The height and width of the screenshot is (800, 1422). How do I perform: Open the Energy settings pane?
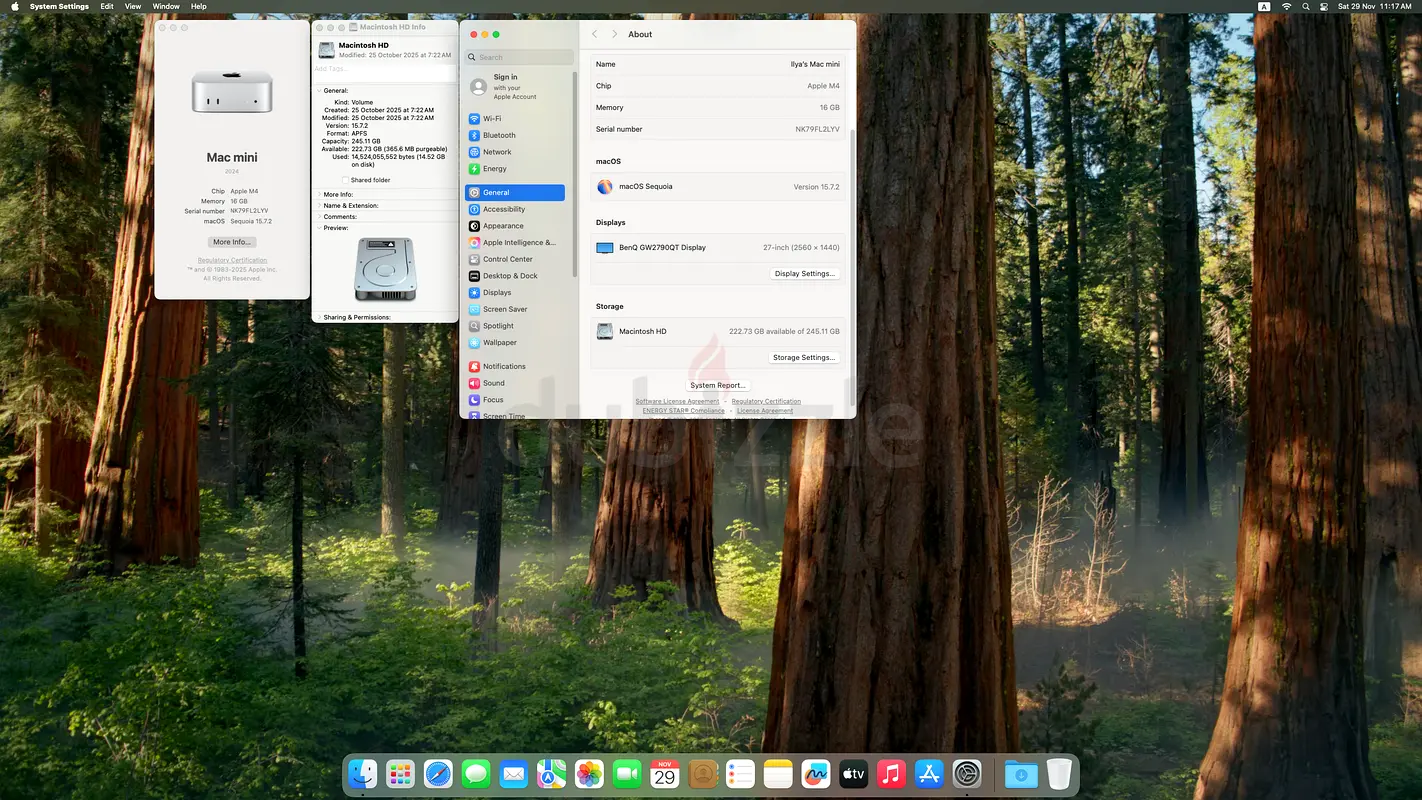click(516, 169)
